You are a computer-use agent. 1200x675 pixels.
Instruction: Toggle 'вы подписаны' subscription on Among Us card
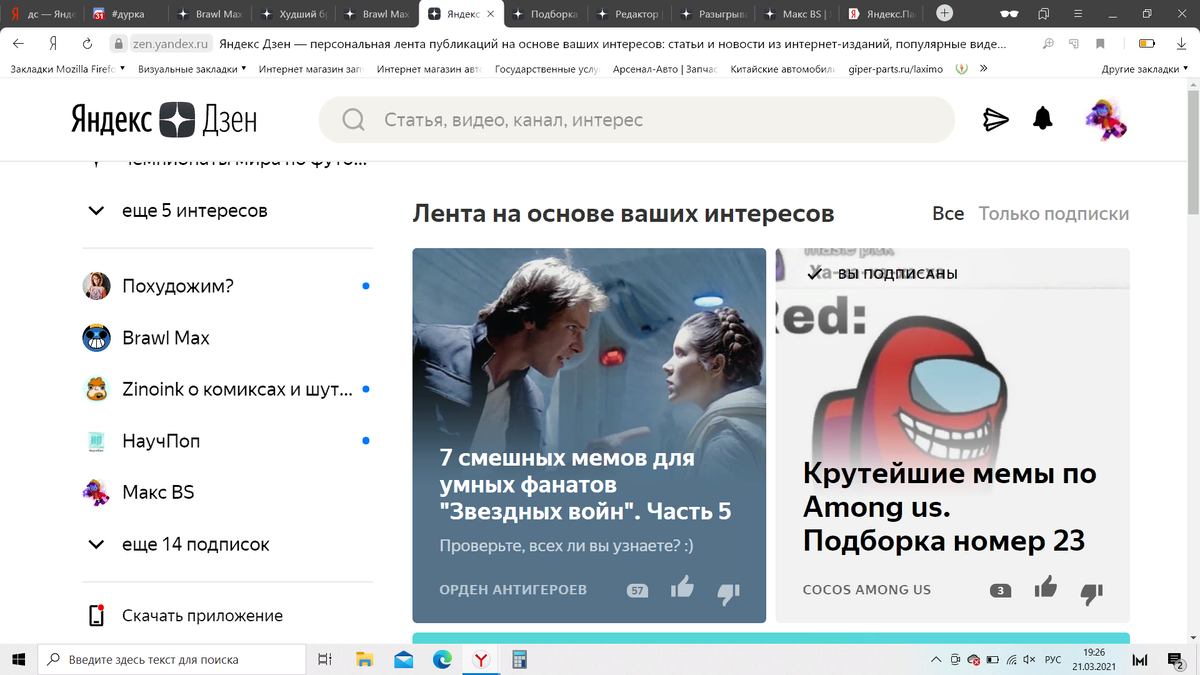point(882,274)
